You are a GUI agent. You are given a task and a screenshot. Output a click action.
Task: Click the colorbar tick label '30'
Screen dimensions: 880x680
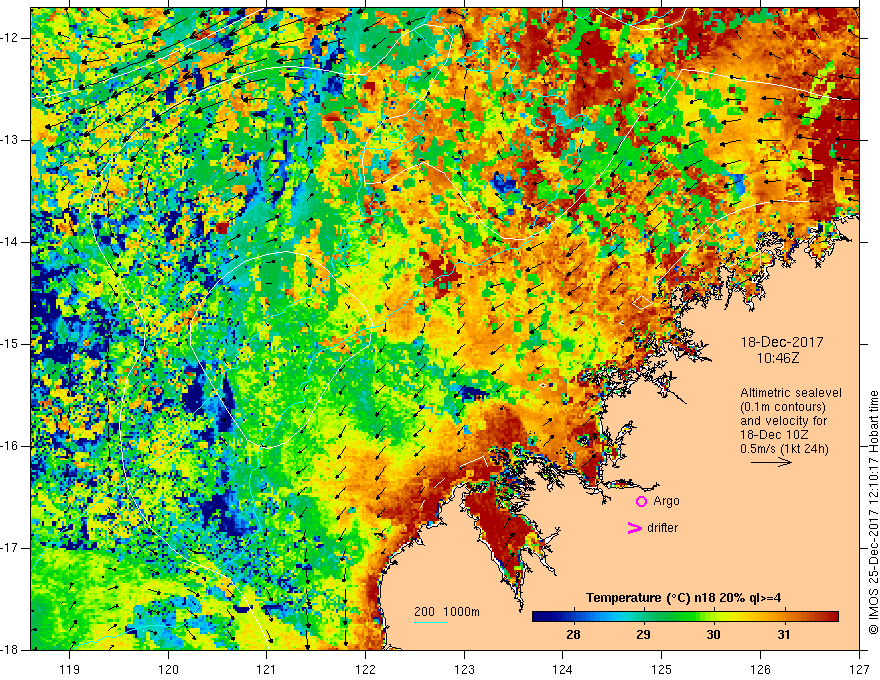[713, 635]
